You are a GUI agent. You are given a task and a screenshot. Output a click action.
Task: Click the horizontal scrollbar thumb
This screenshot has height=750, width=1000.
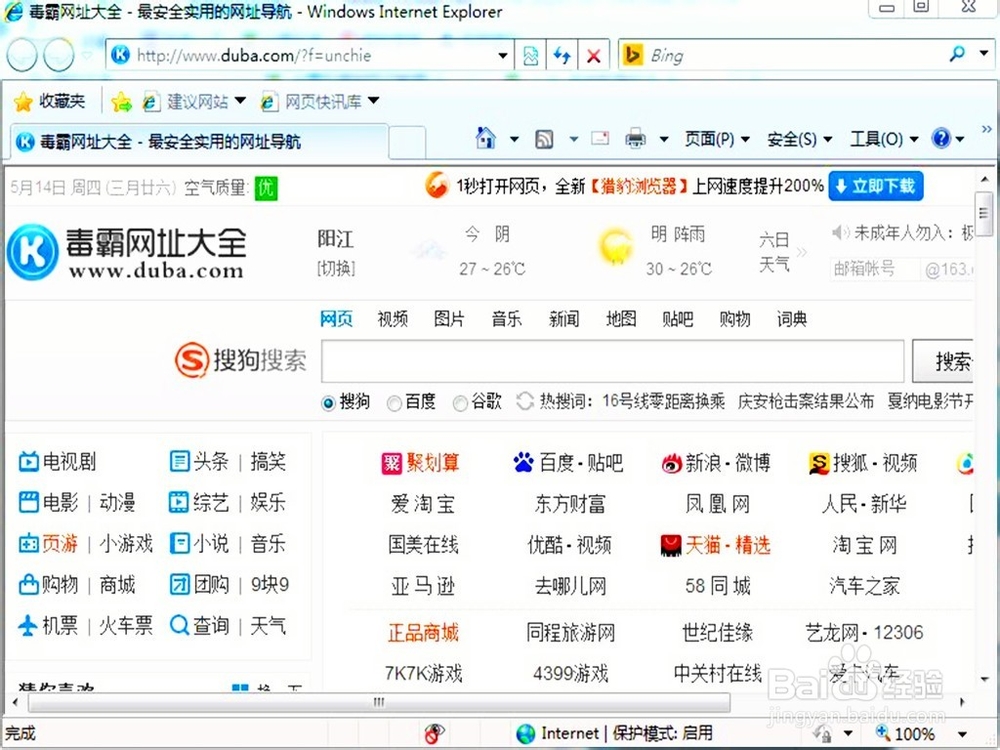(379, 703)
